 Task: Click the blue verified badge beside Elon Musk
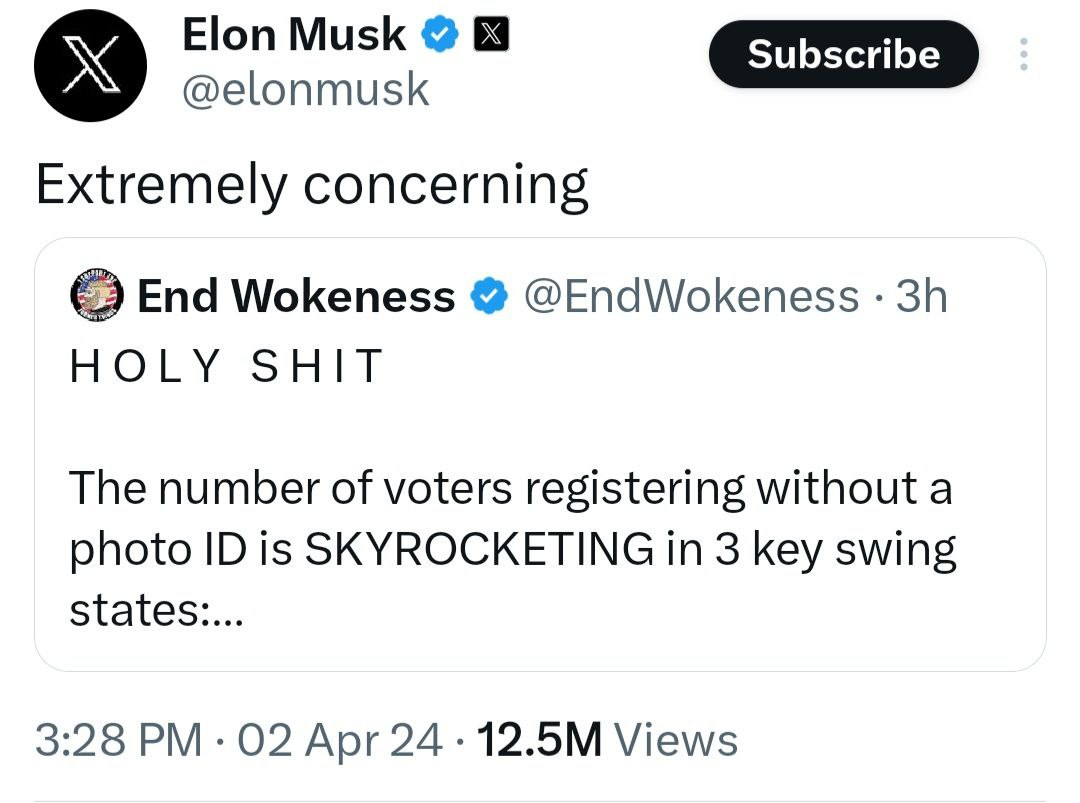pos(438,37)
